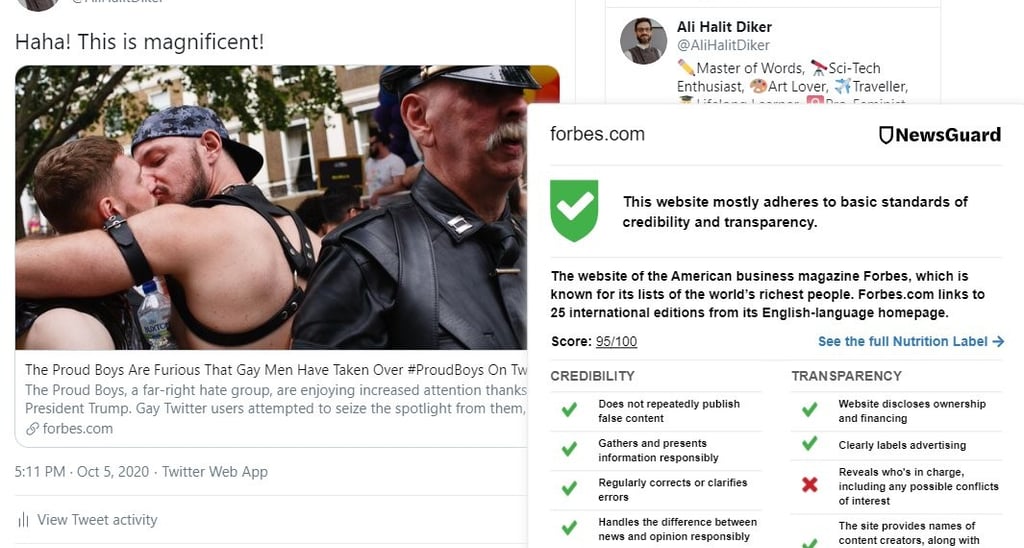The image size is (1024, 548).
Task: Click the 5:11 PM Oct 5, 2020 timestamp
Action: 82,472
